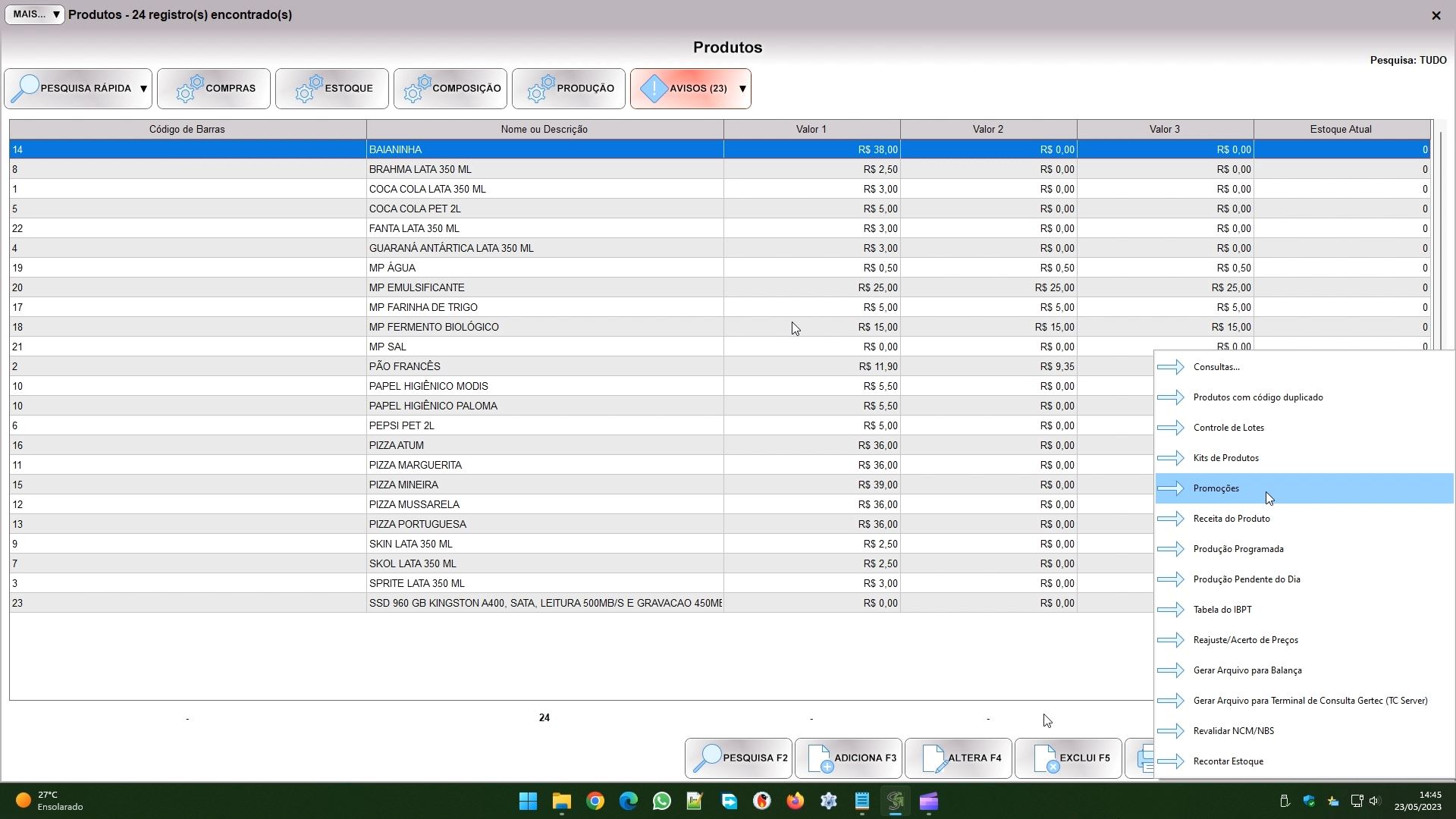1456x819 pixels.
Task: Sort by Nome ou Descrição column header
Action: 544,130
